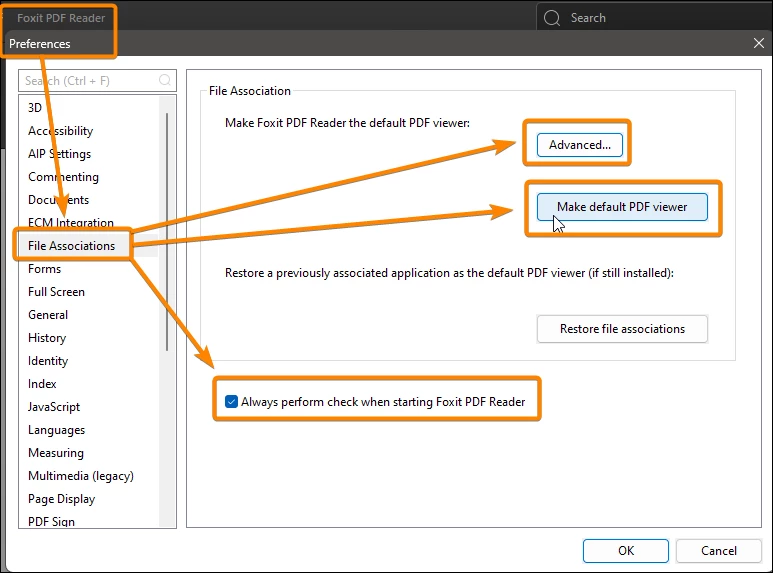Viewport: 773px width, 573px height.
Task: Select the Documents category
Action: point(58,200)
